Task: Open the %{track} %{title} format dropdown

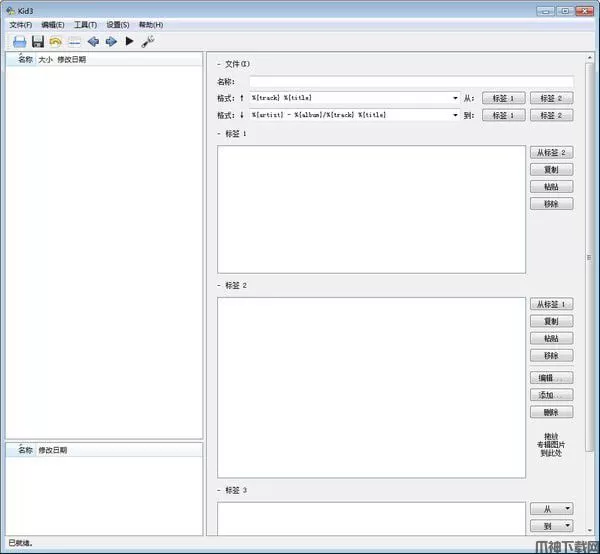Action: pos(454,98)
